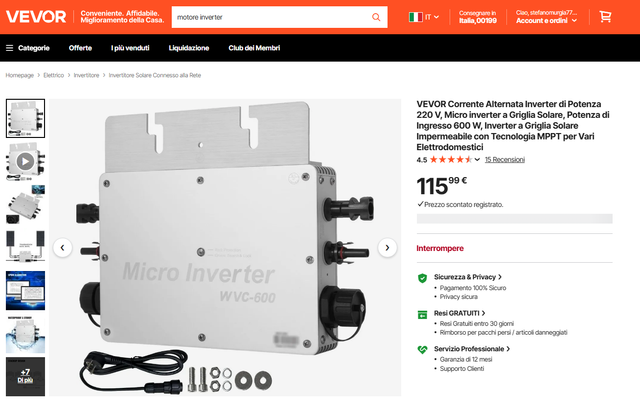640x408 pixels.
Task: Open the Offerte menu item
Action: 80,48
